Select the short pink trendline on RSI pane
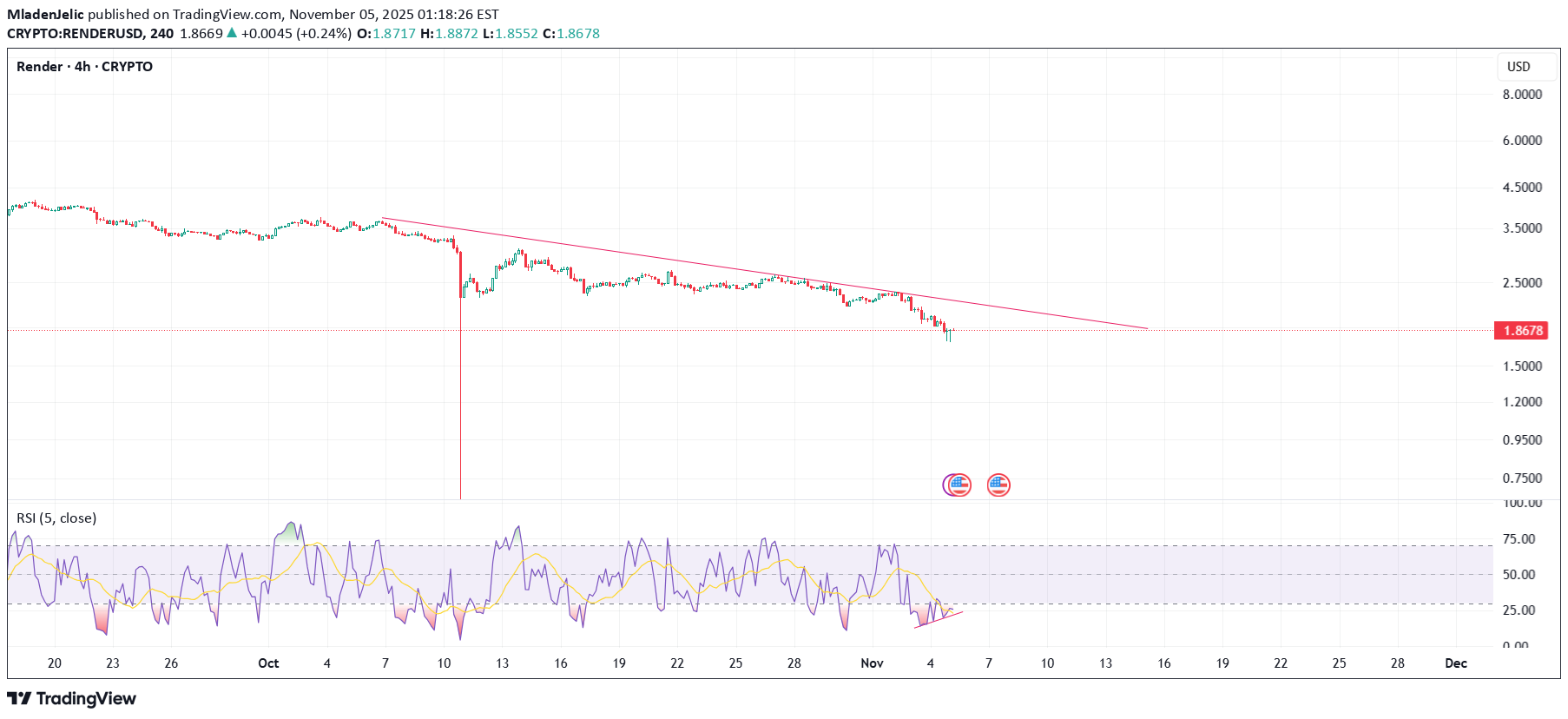This screenshot has height=719, width=1568. click(x=939, y=619)
